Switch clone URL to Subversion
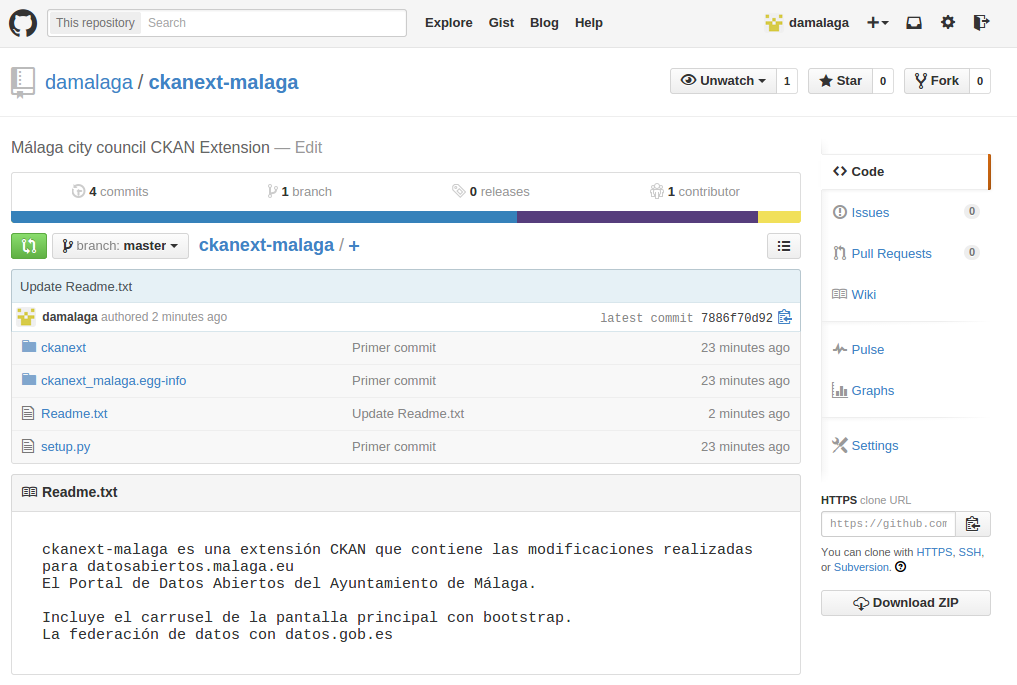Viewport: 1017px width, 685px height. coord(862,567)
